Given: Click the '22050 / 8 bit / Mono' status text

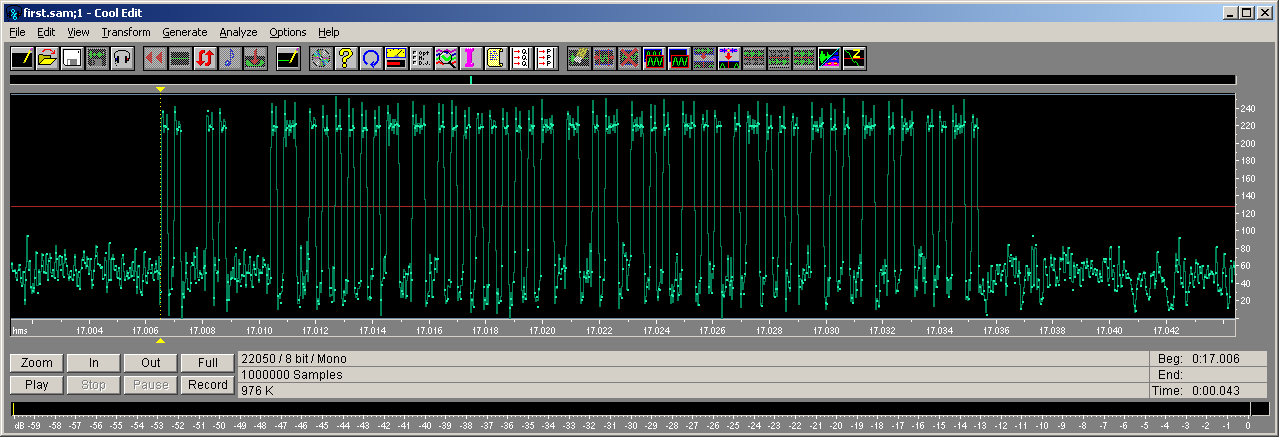Looking at the screenshot, I should click(x=295, y=359).
